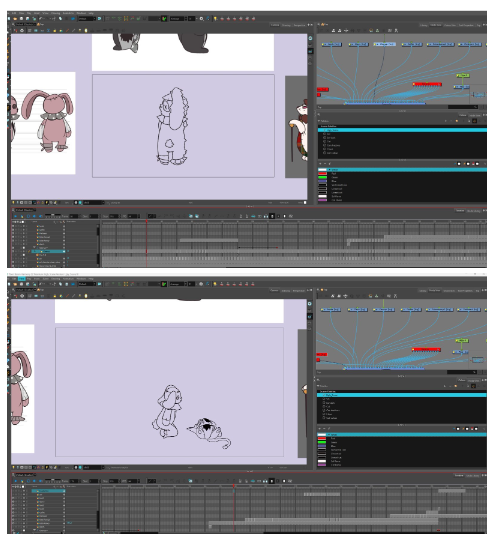Click the add colour plus icon, upper Colour panel

[x=320, y=163]
